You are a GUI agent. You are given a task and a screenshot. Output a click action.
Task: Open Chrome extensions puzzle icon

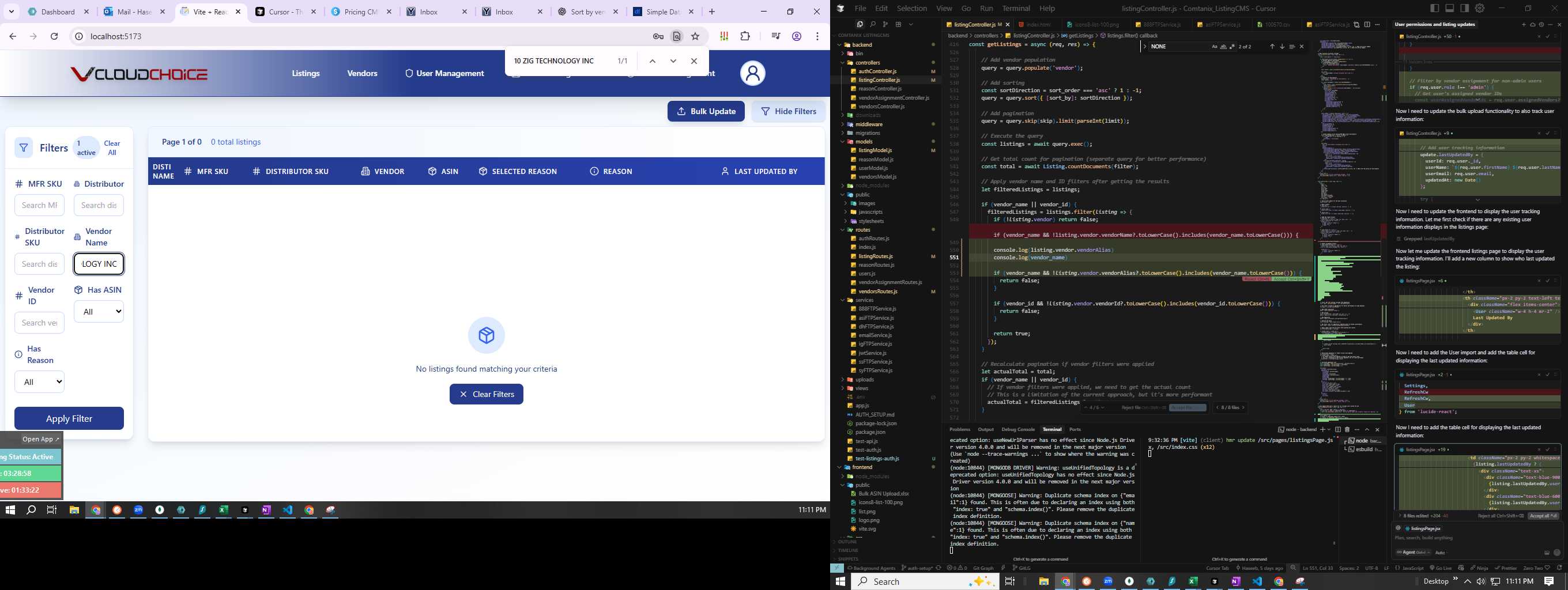(x=745, y=36)
